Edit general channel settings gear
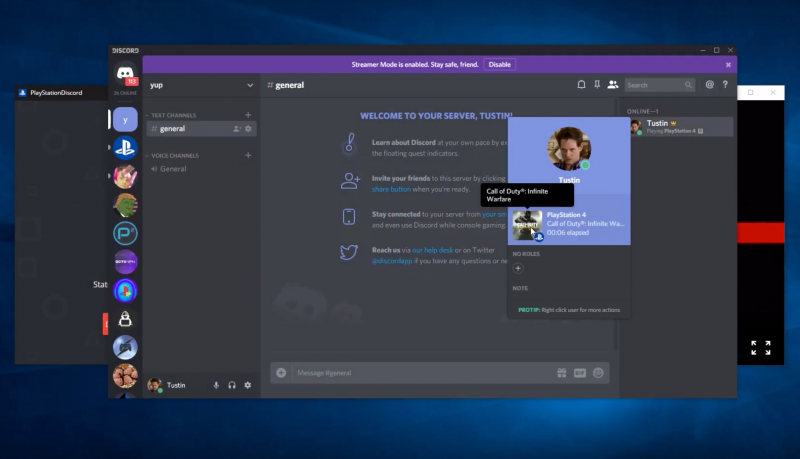 pyautogui.click(x=248, y=129)
